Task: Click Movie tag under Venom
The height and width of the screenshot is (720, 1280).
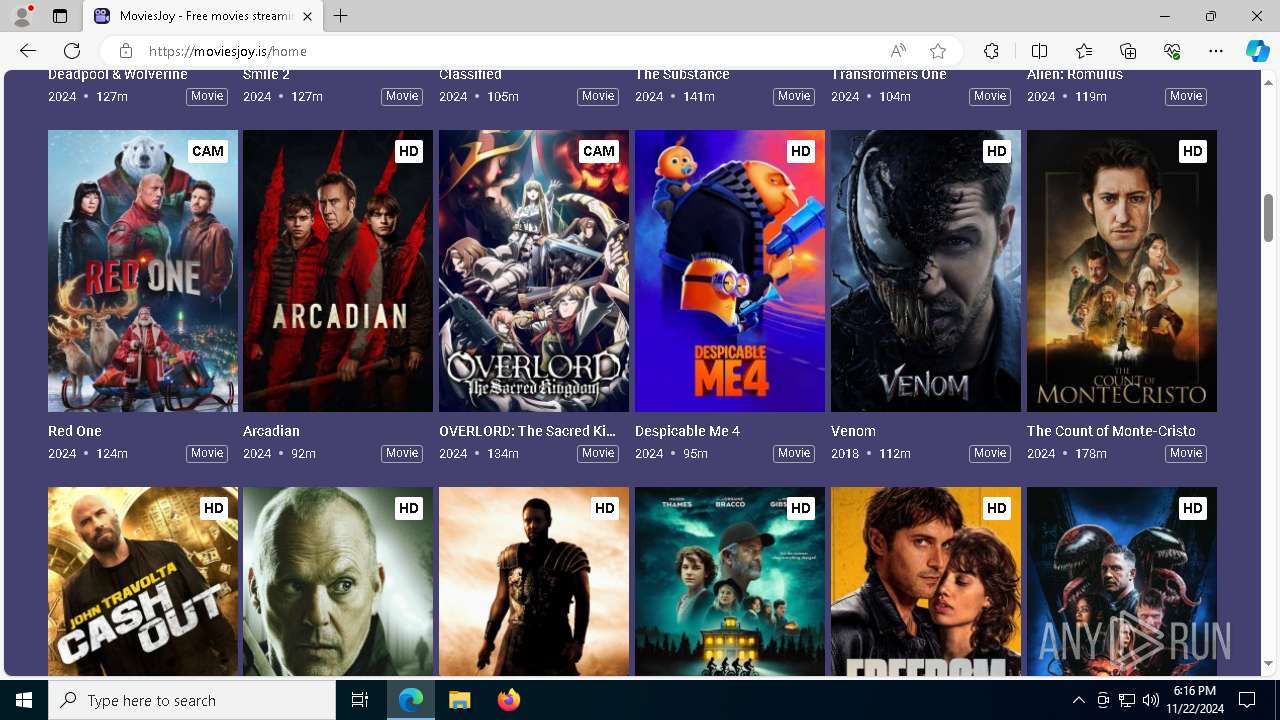Action: [990, 453]
